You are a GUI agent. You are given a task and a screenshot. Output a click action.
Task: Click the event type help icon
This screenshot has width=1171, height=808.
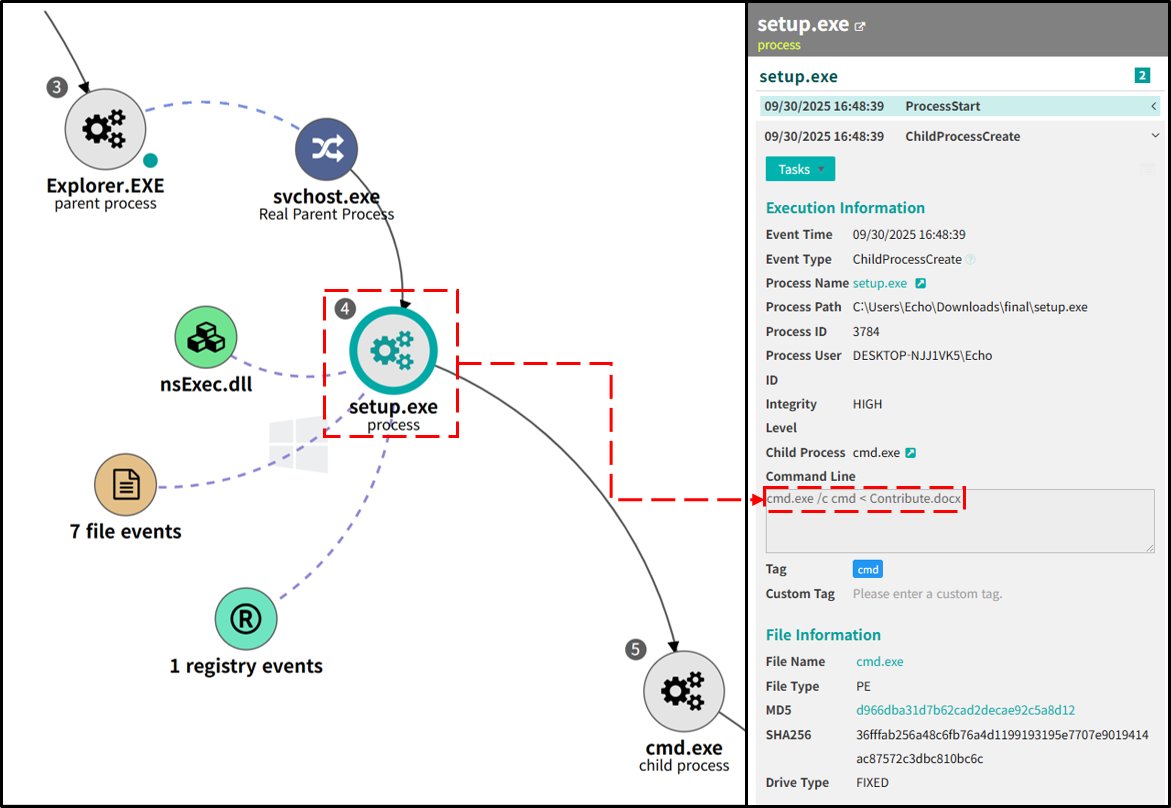pos(970,260)
